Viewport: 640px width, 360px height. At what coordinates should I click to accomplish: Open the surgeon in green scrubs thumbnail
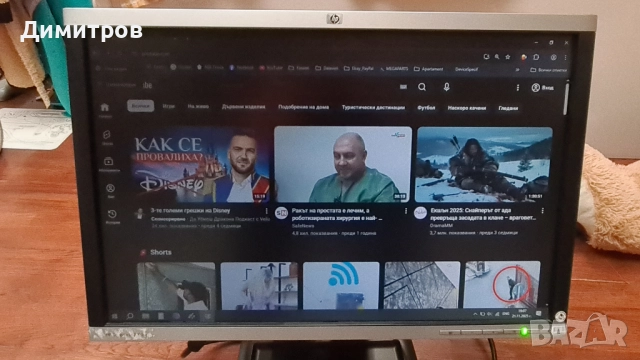[x=343, y=164]
